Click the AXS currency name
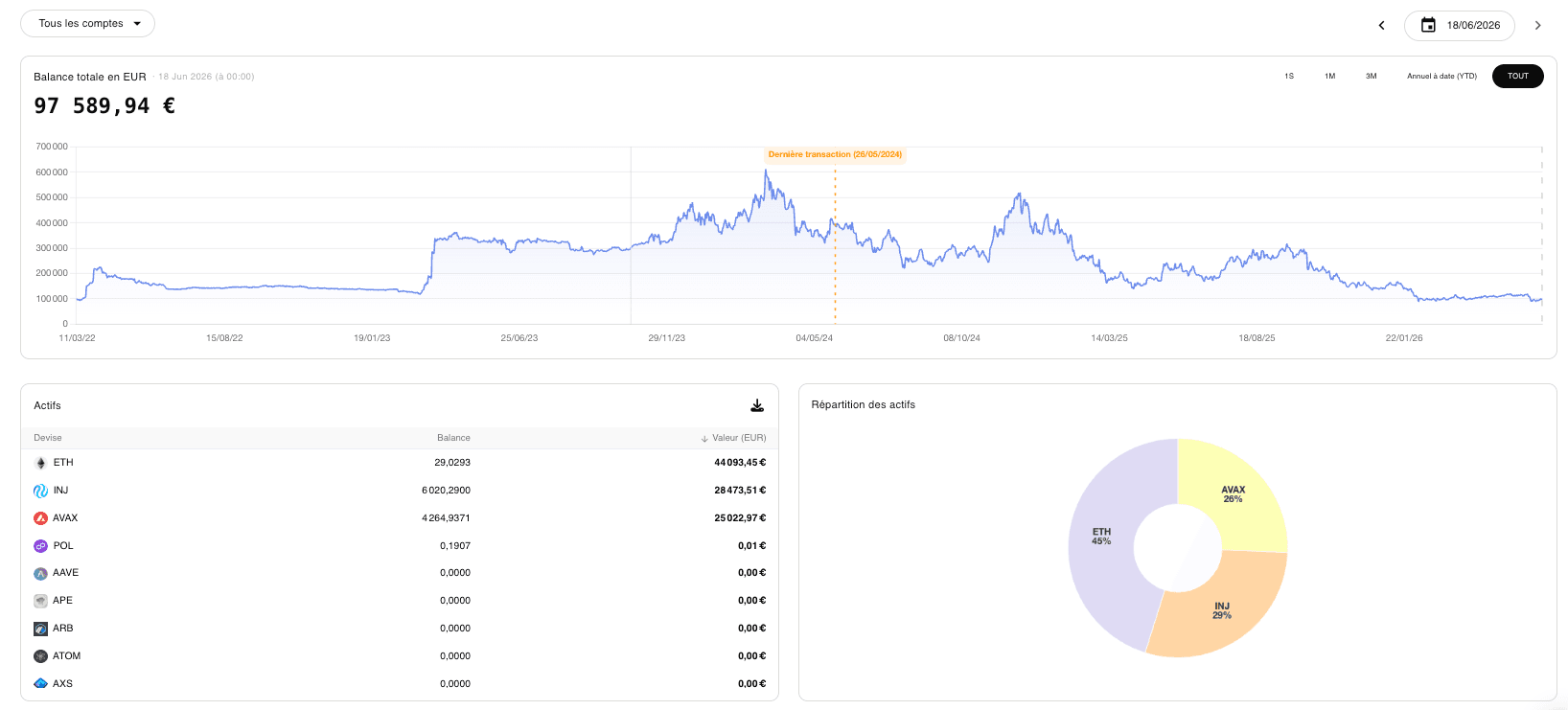The width and height of the screenshot is (1568, 710). (63, 684)
